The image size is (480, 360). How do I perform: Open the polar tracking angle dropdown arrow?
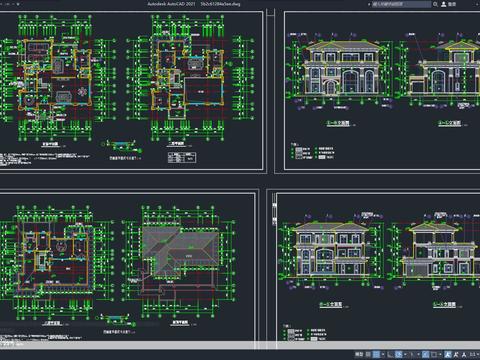tap(405, 354)
